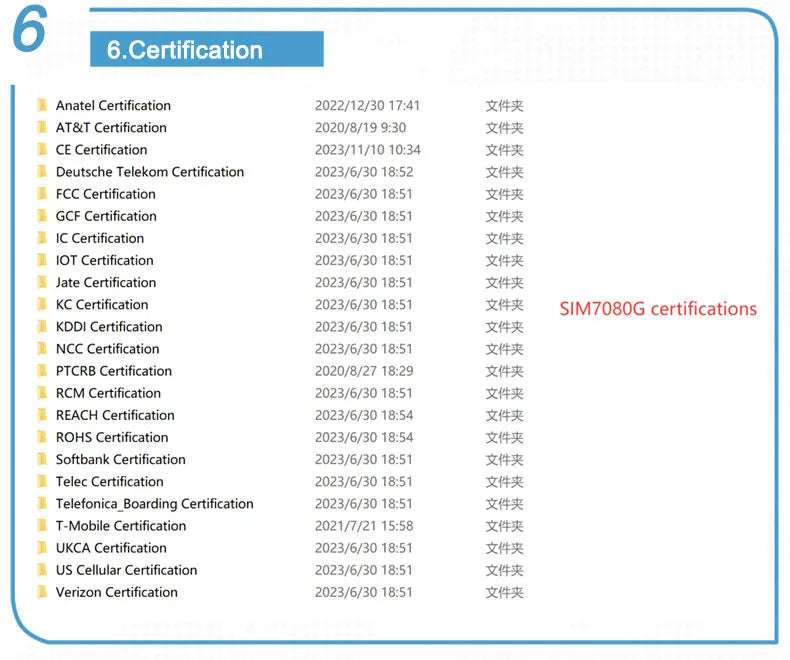The image size is (790, 660).
Task: Click the folder icon beside Jate Certification
Action: 42,282
